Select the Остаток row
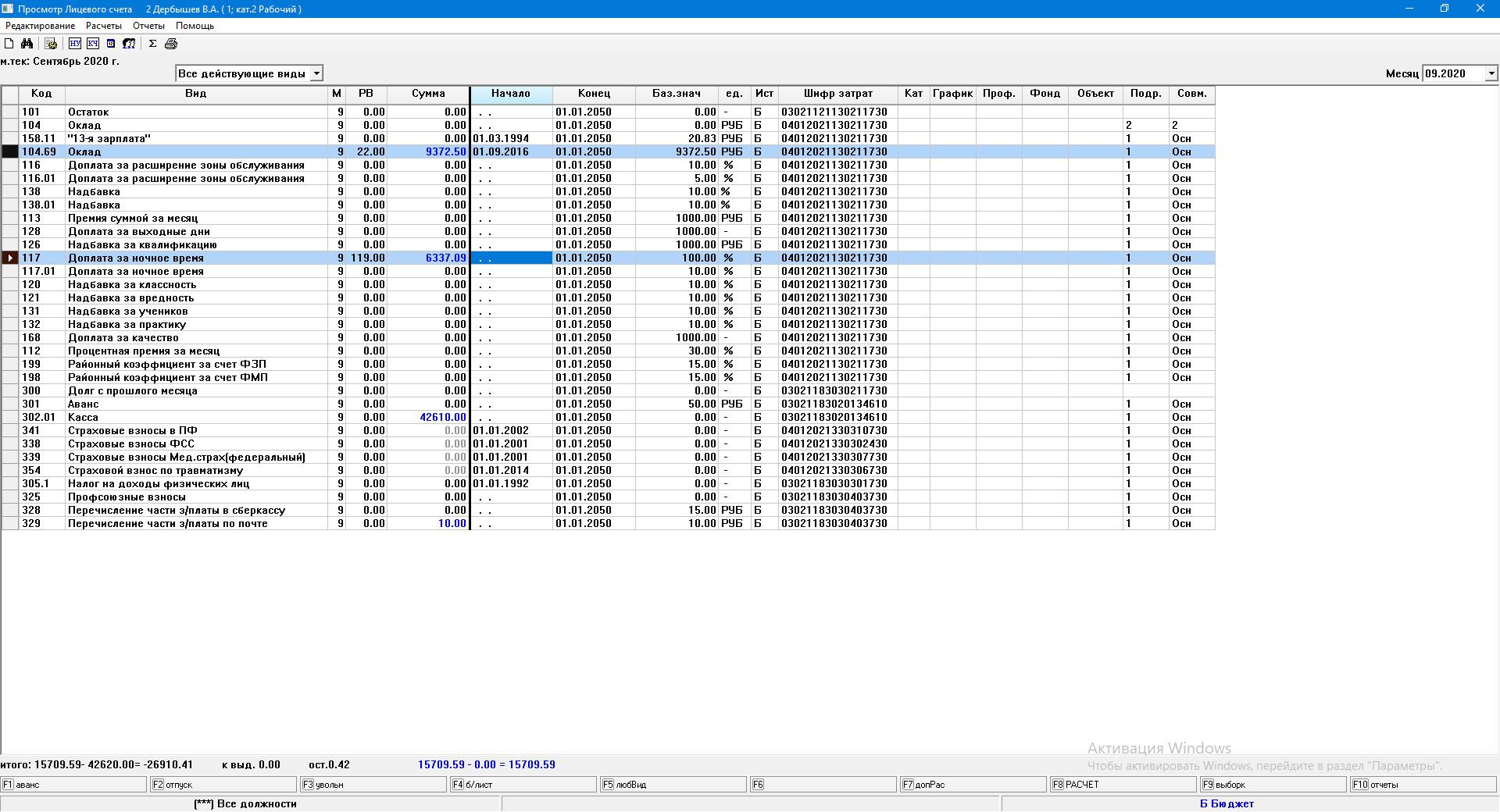The width and height of the screenshot is (1500, 812). click(608, 112)
